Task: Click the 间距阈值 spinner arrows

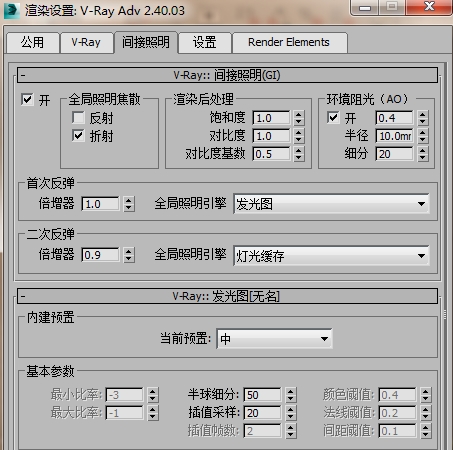Action: (x=425, y=431)
